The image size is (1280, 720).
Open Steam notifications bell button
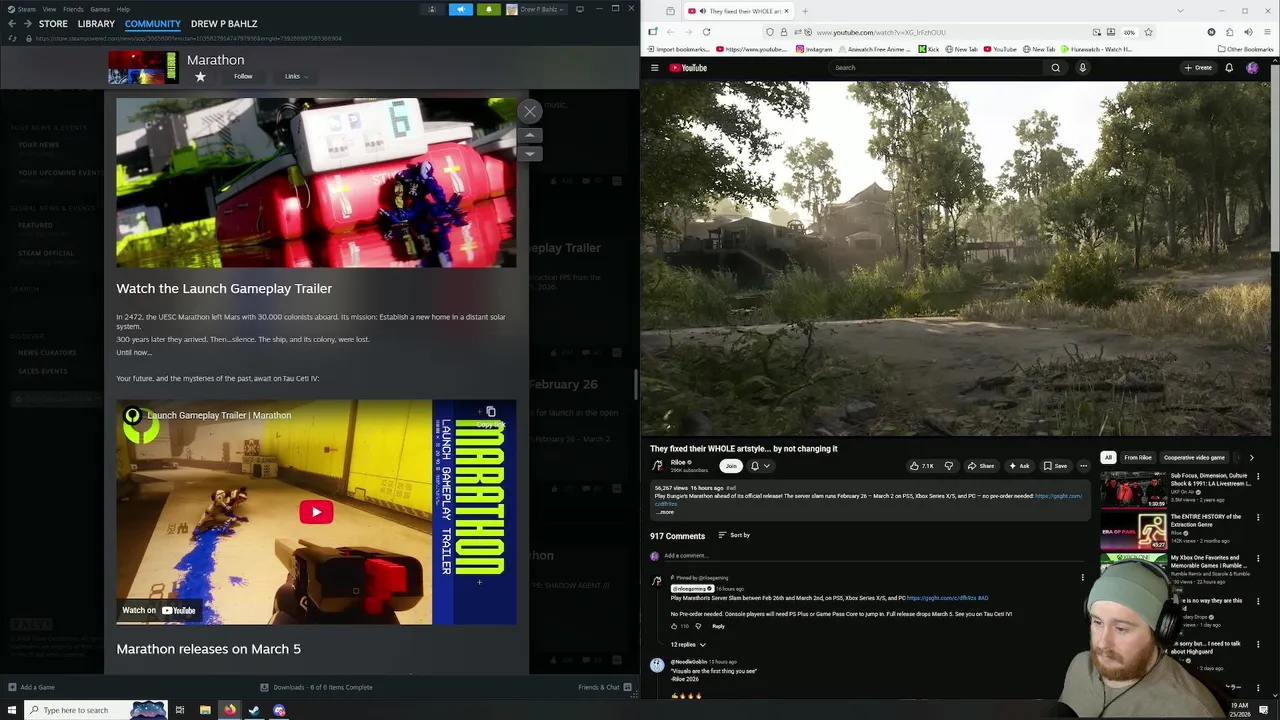click(x=488, y=9)
